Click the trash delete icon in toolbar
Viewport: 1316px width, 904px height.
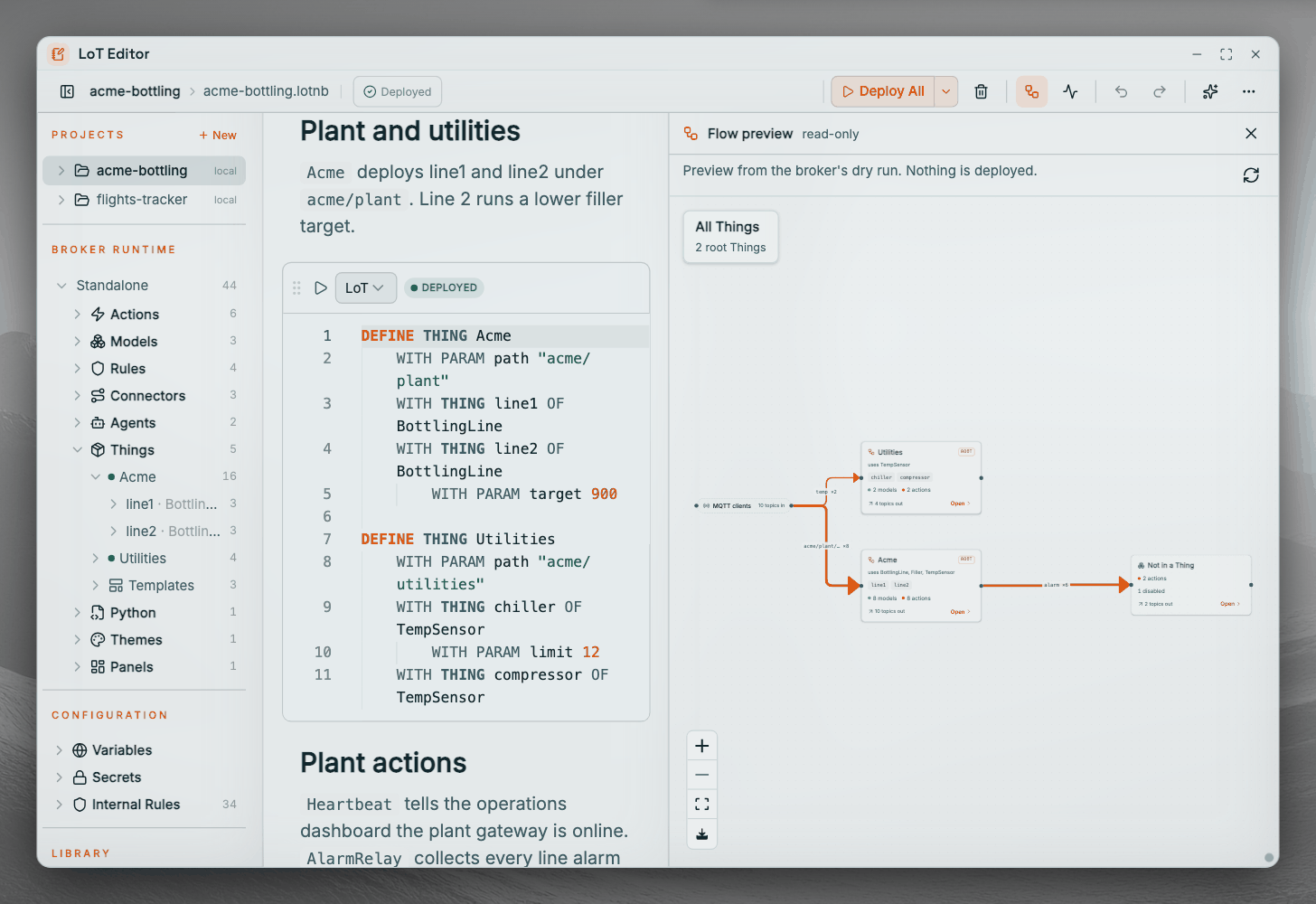click(x=981, y=91)
